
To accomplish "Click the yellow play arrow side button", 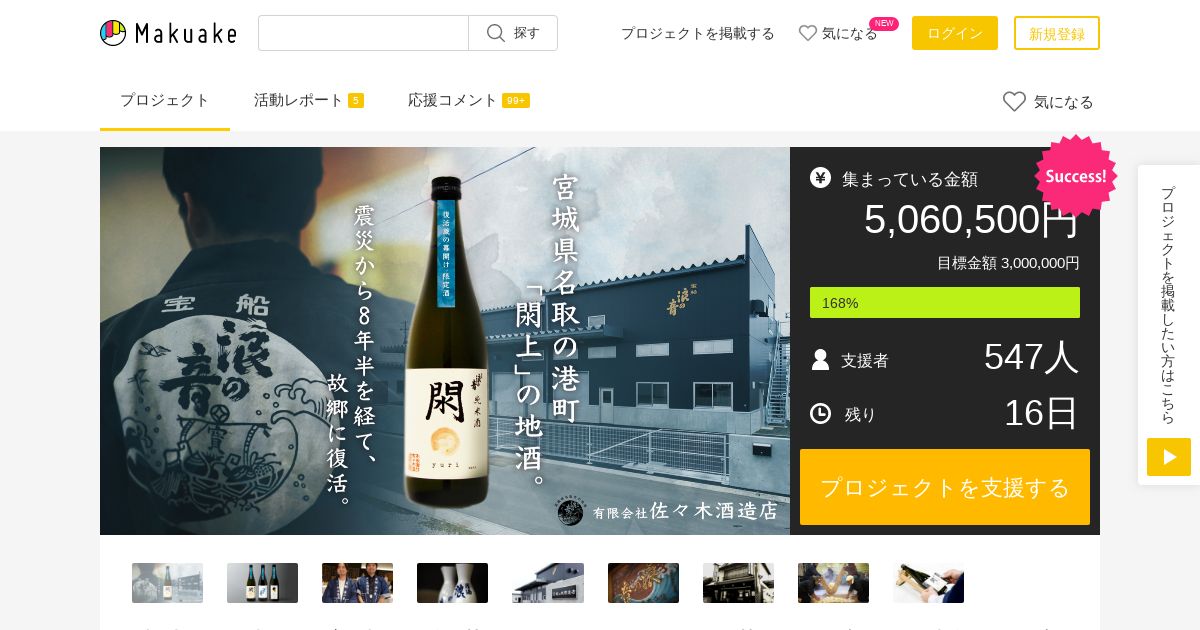I will (1169, 457).
